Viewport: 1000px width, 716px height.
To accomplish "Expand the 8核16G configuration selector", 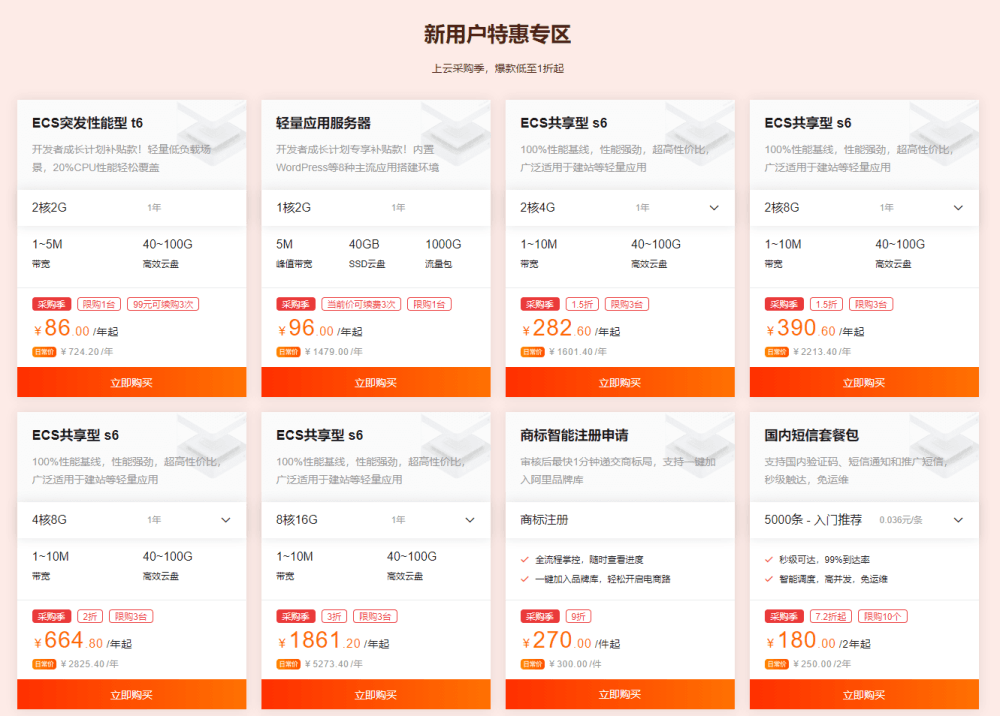I will tap(470, 520).
